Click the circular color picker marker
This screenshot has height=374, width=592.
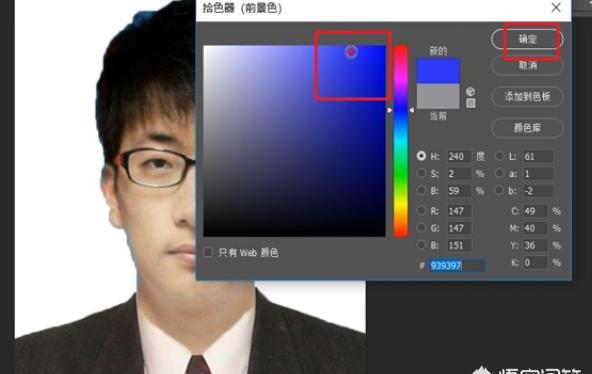coord(351,52)
